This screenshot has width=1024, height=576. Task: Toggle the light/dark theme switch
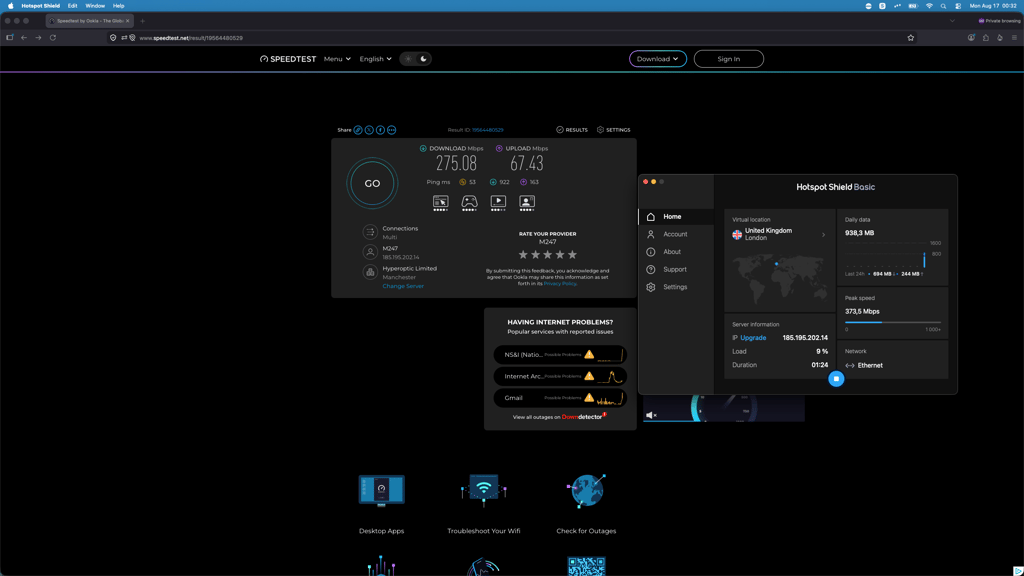(x=415, y=59)
